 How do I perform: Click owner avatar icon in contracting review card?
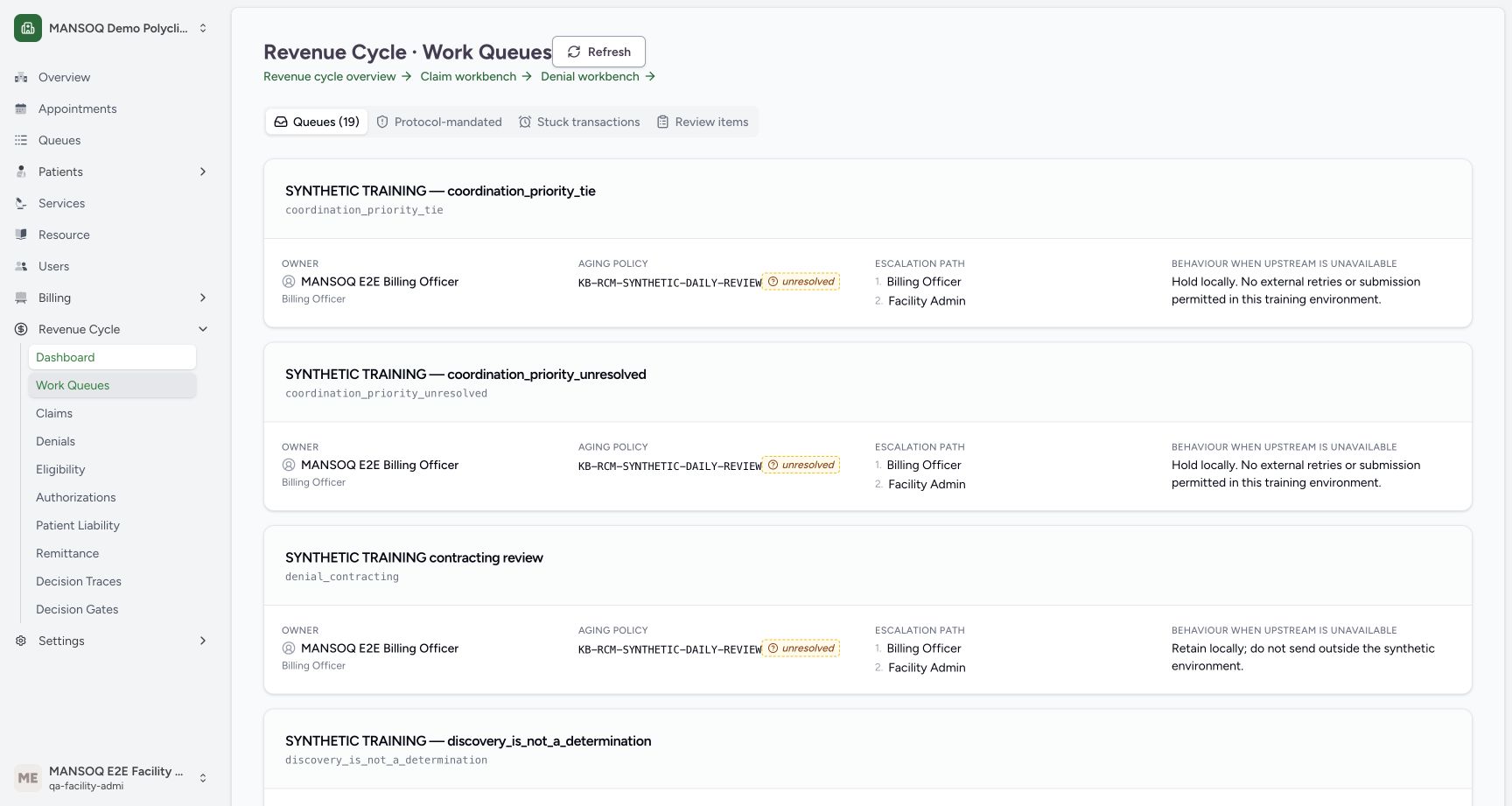pyautogui.click(x=289, y=648)
